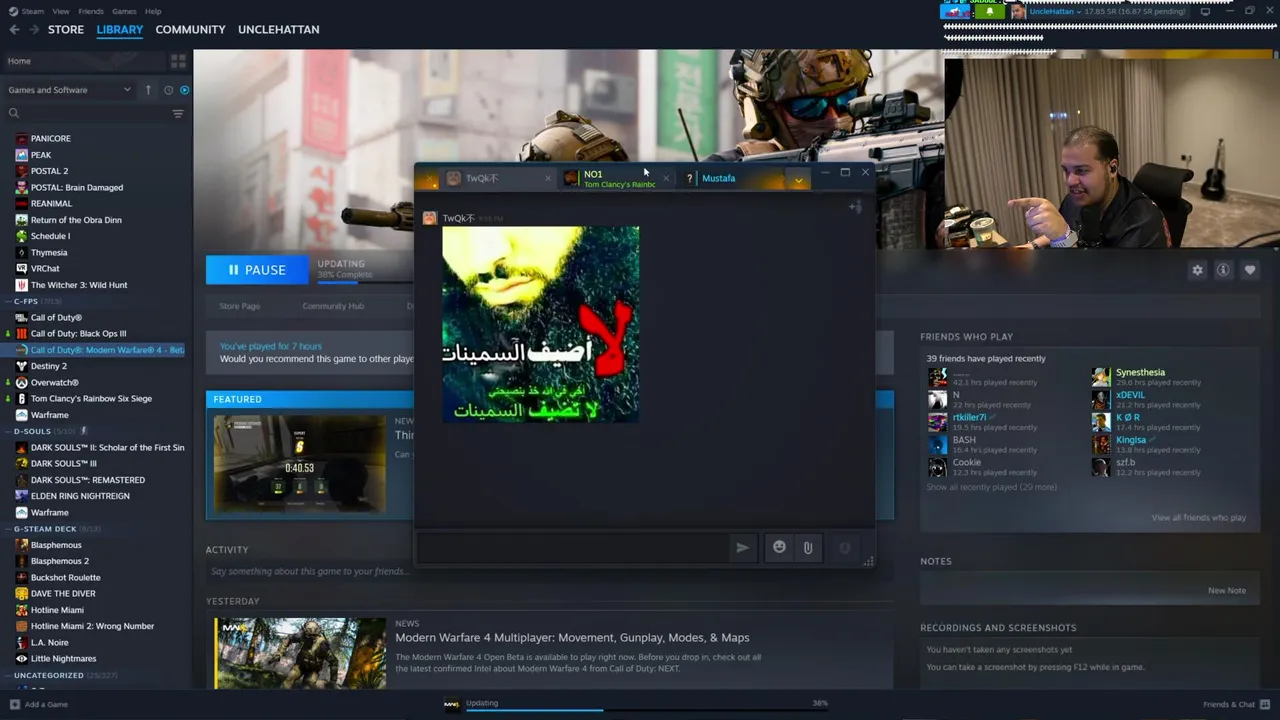Open the emoticon picker in chat
Screen dimensions: 1280x720
pyautogui.click(x=779, y=547)
